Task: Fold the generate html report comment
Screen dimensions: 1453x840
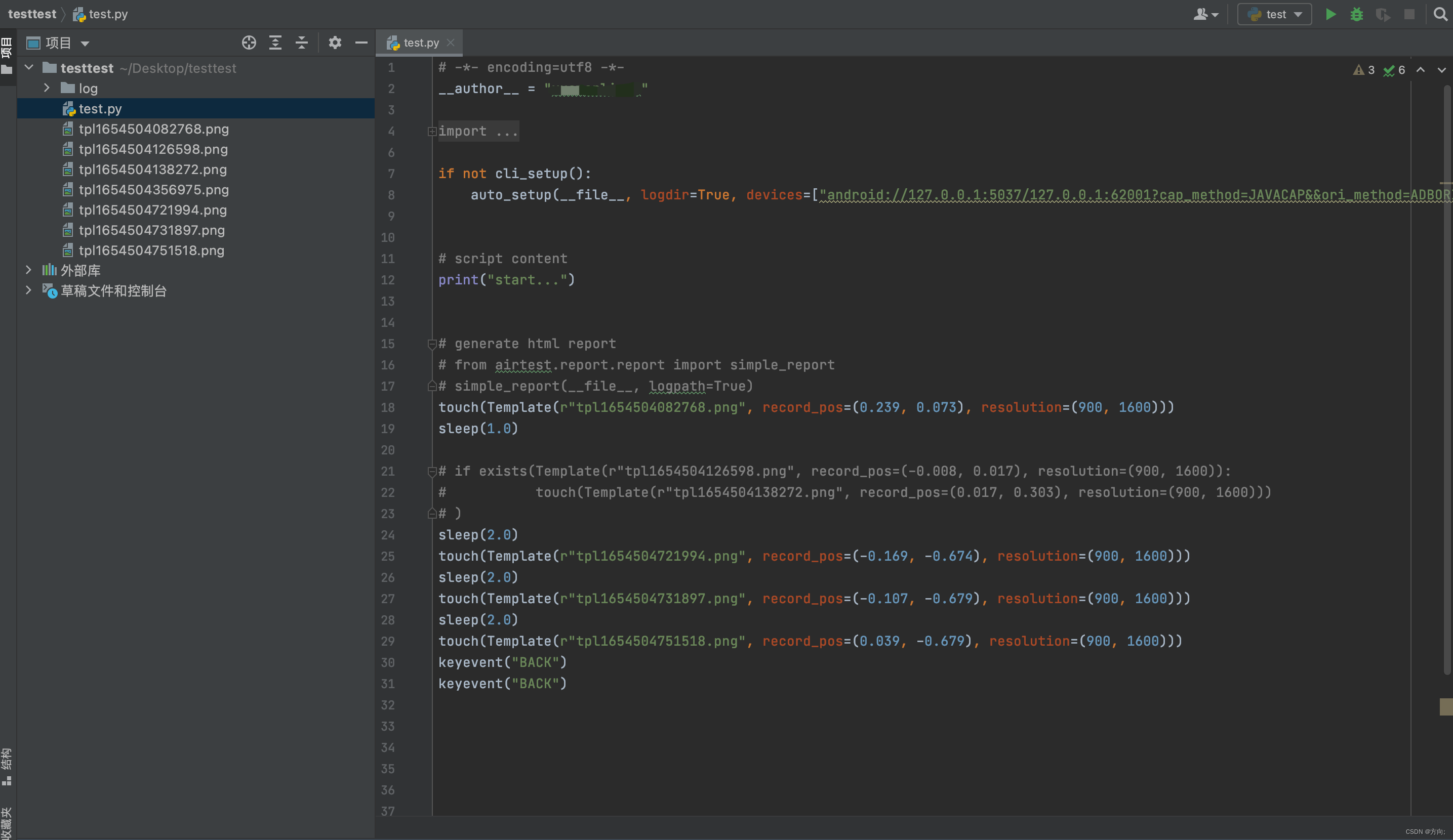Action: click(432, 344)
